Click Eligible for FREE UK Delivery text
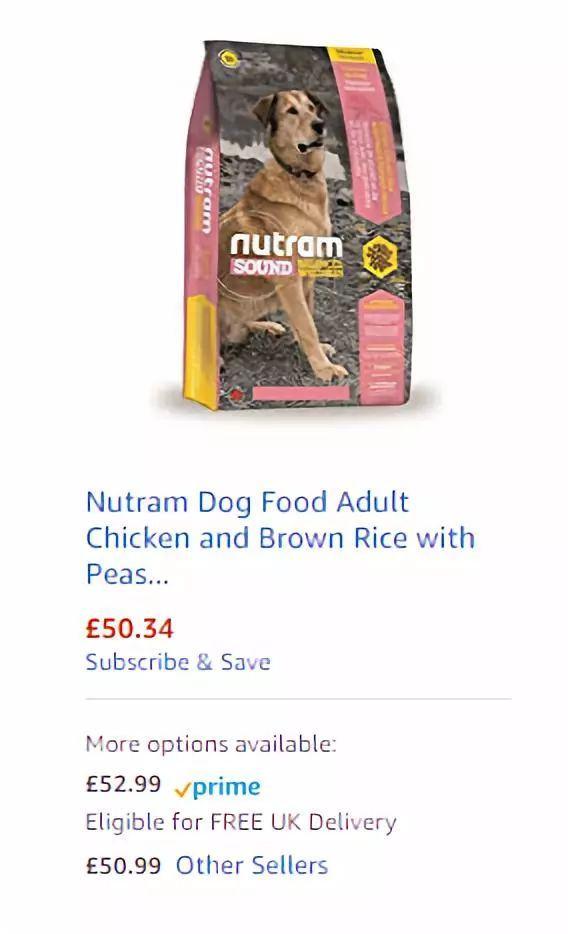This screenshot has height=934, width=568. (x=241, y=823)
